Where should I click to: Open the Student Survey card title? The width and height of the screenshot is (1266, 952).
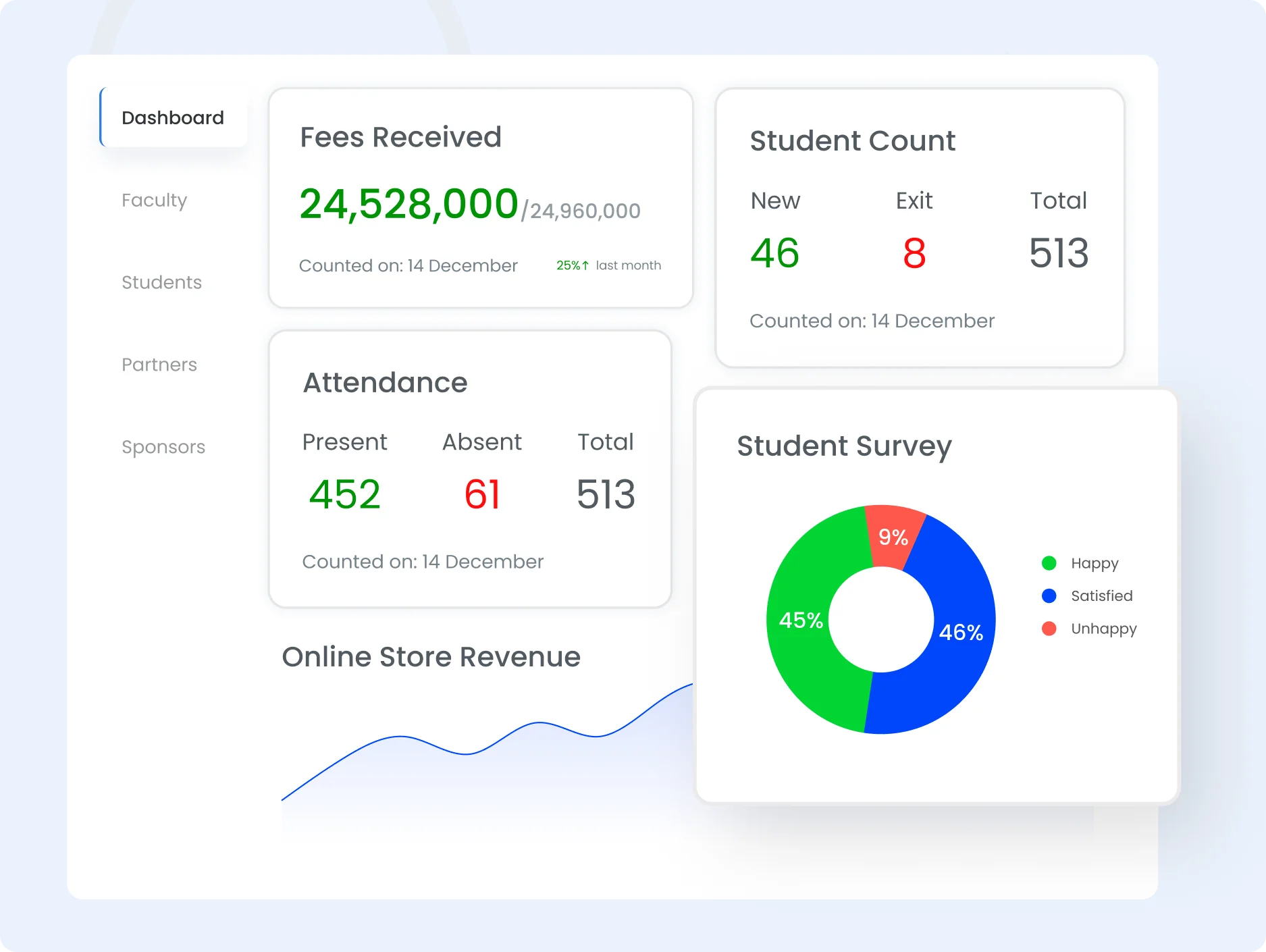844,446
